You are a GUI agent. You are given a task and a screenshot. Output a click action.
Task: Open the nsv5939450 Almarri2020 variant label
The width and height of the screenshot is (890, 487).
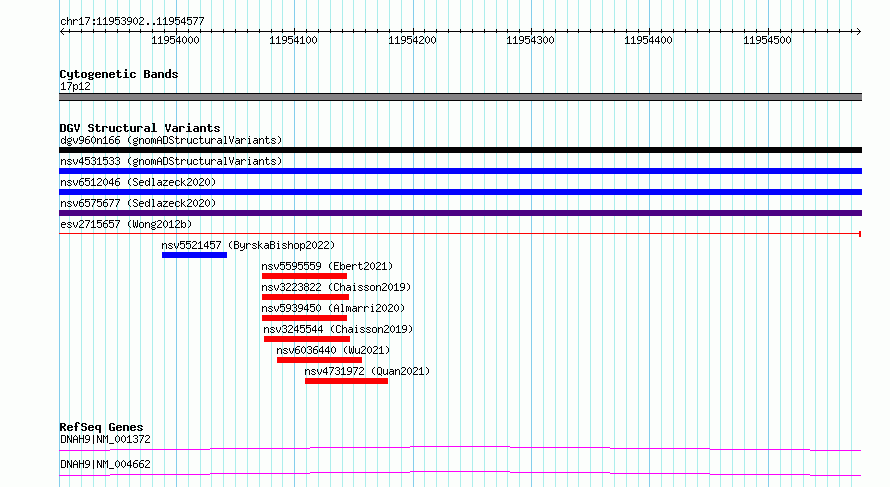point(333,308)
